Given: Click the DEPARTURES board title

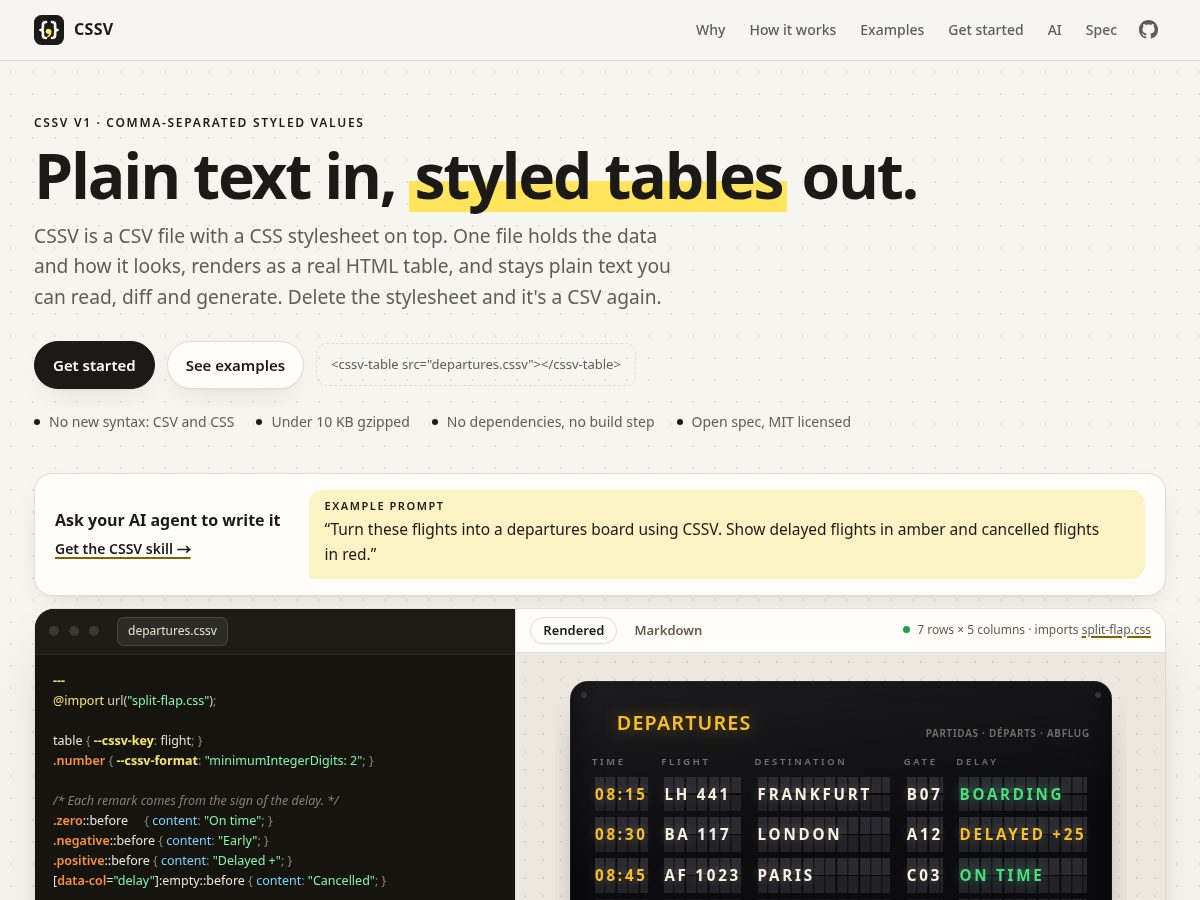Looking at the screenshot, I should [684, 723].
